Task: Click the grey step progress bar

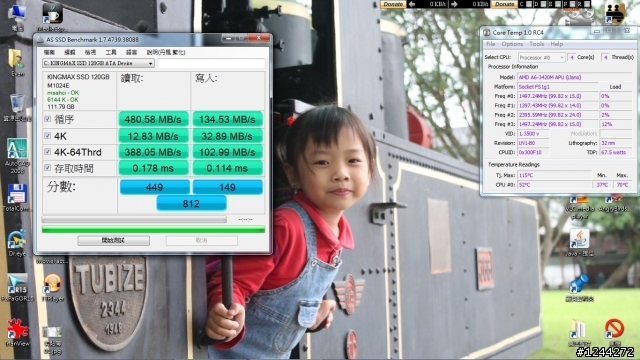Action: (134, 220)
